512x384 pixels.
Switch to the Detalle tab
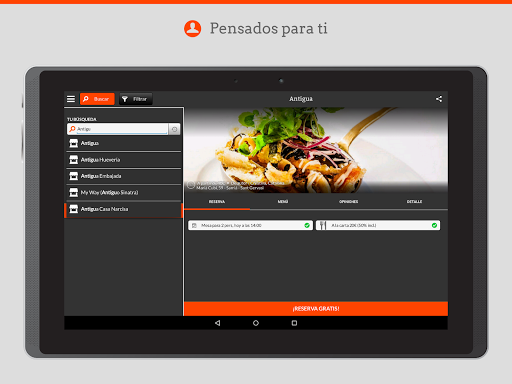[414, 202]
